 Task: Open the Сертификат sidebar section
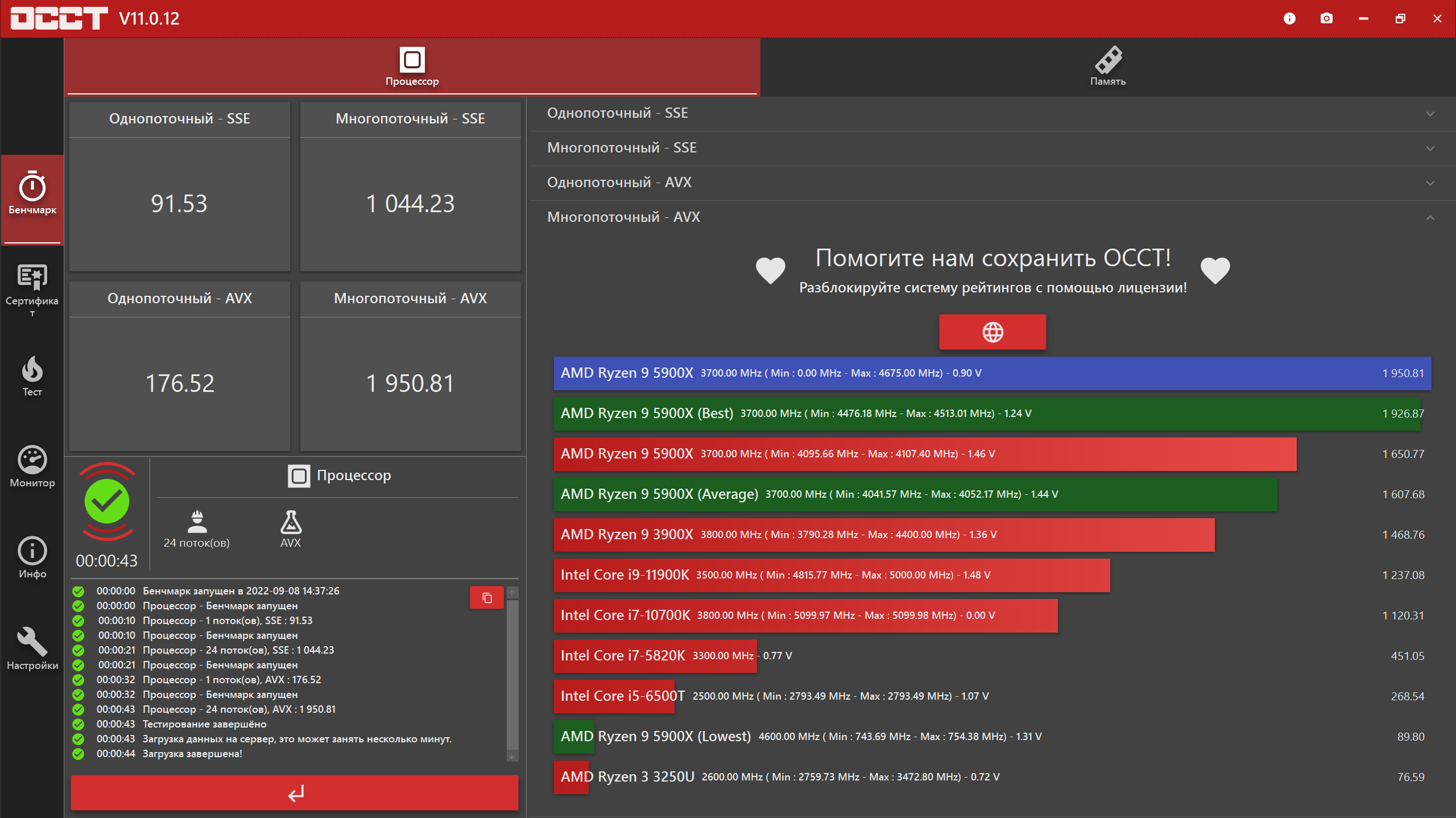click(32, 288)
